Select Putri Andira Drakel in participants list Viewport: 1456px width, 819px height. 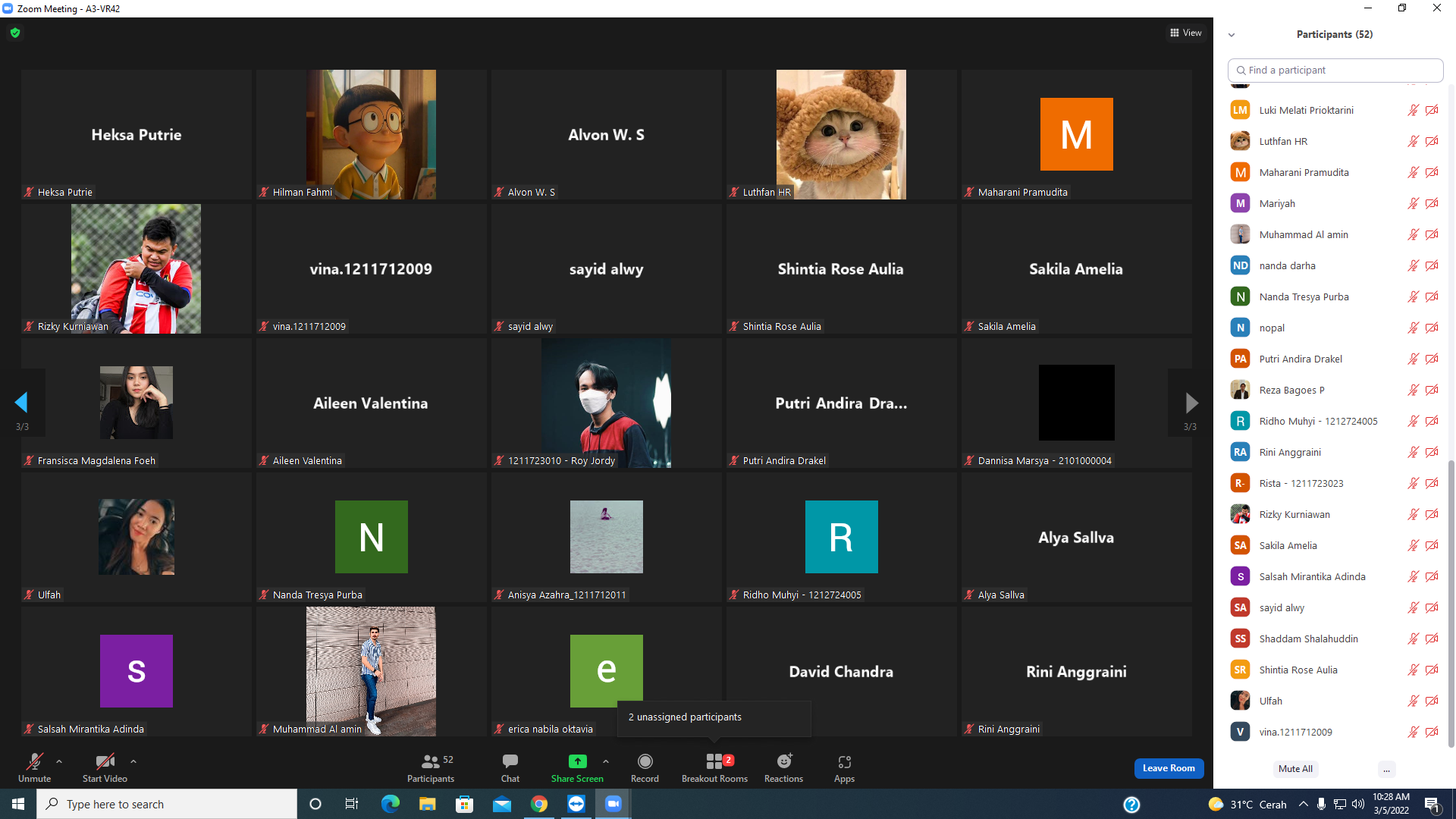[1335, 359]
